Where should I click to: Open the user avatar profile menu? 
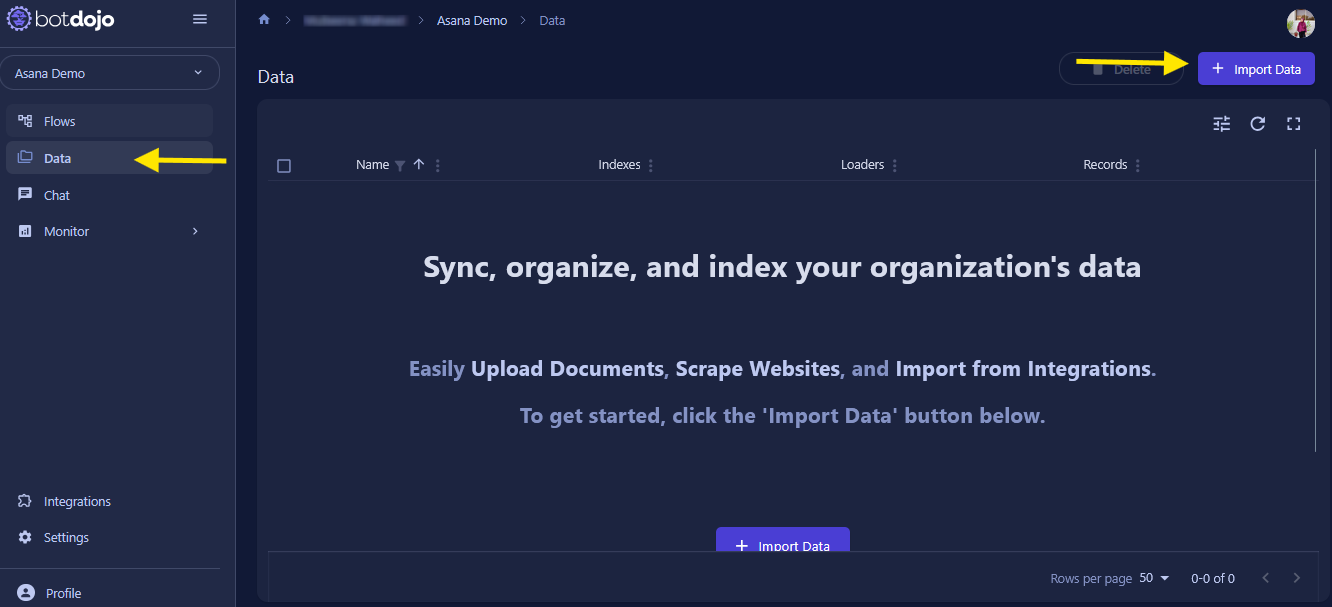click(1300, 23)
